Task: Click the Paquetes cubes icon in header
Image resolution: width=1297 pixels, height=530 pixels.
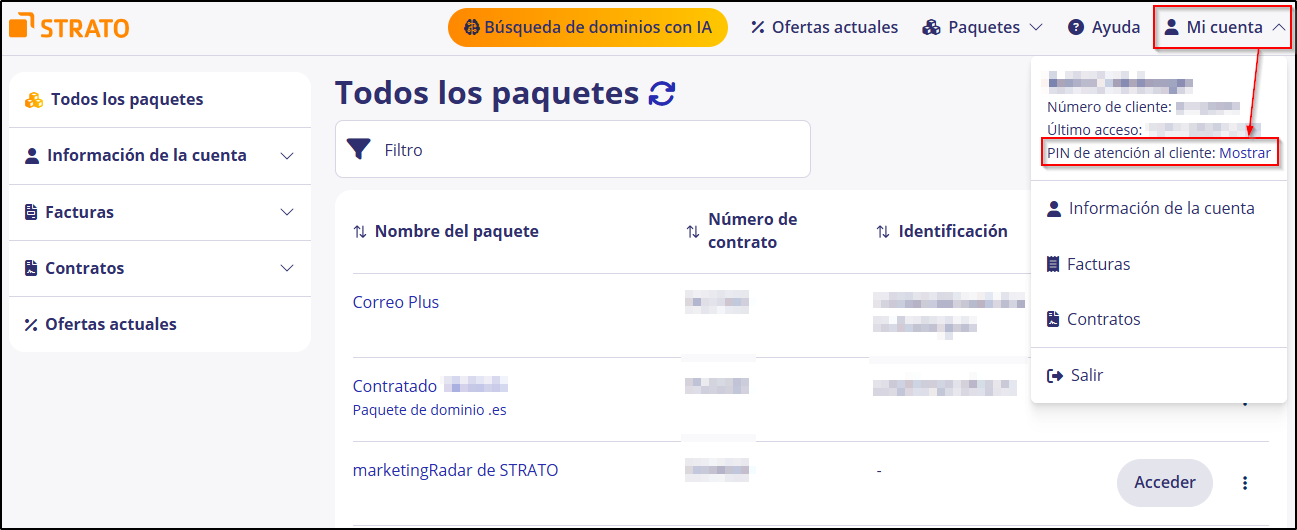Action: (931, 27)
